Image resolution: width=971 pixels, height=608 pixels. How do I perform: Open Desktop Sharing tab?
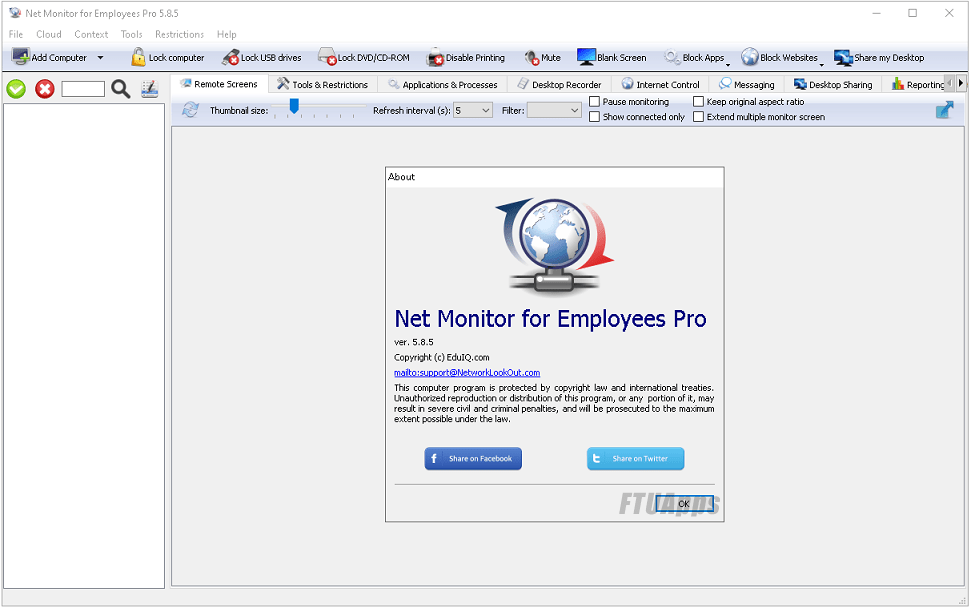834,84
